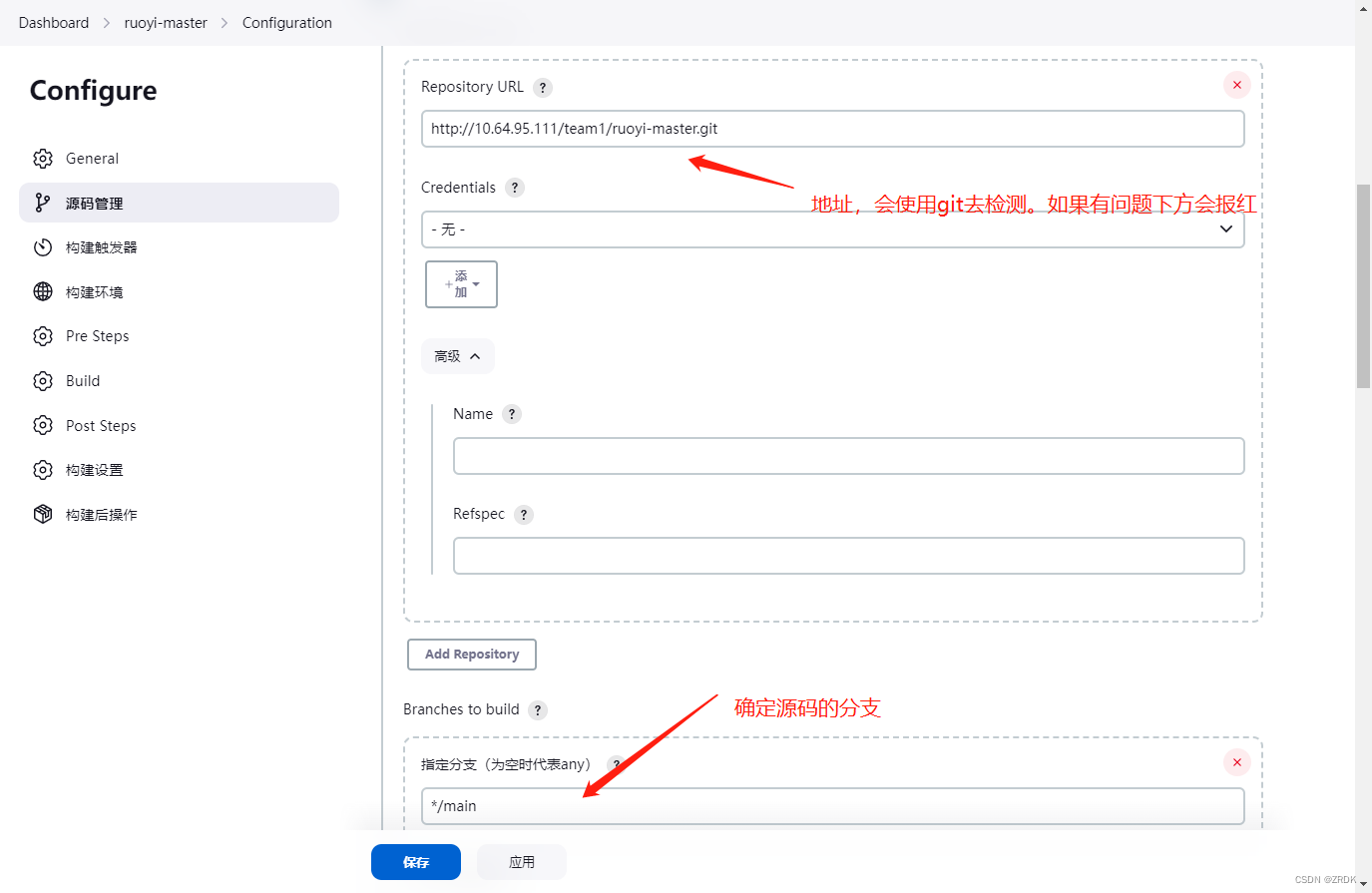
Task: Click the Build gear icon
Action: pyautogui.click(x=43, y=381)
